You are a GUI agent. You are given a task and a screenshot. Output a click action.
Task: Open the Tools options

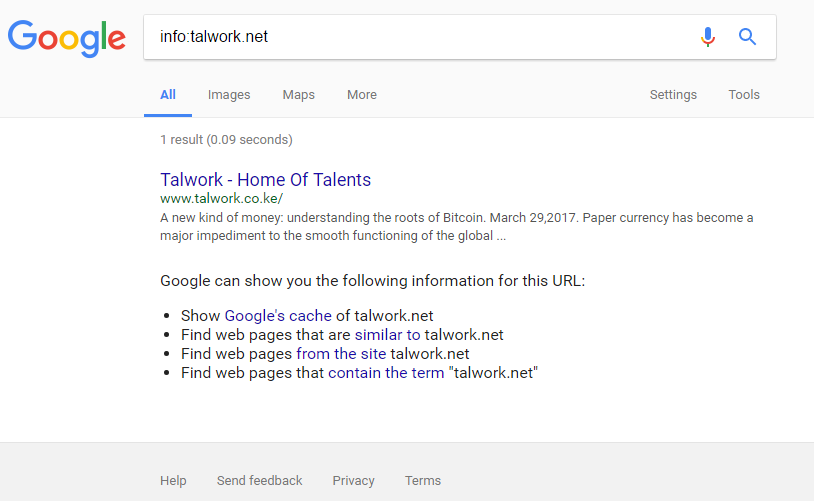pos(744,95)
